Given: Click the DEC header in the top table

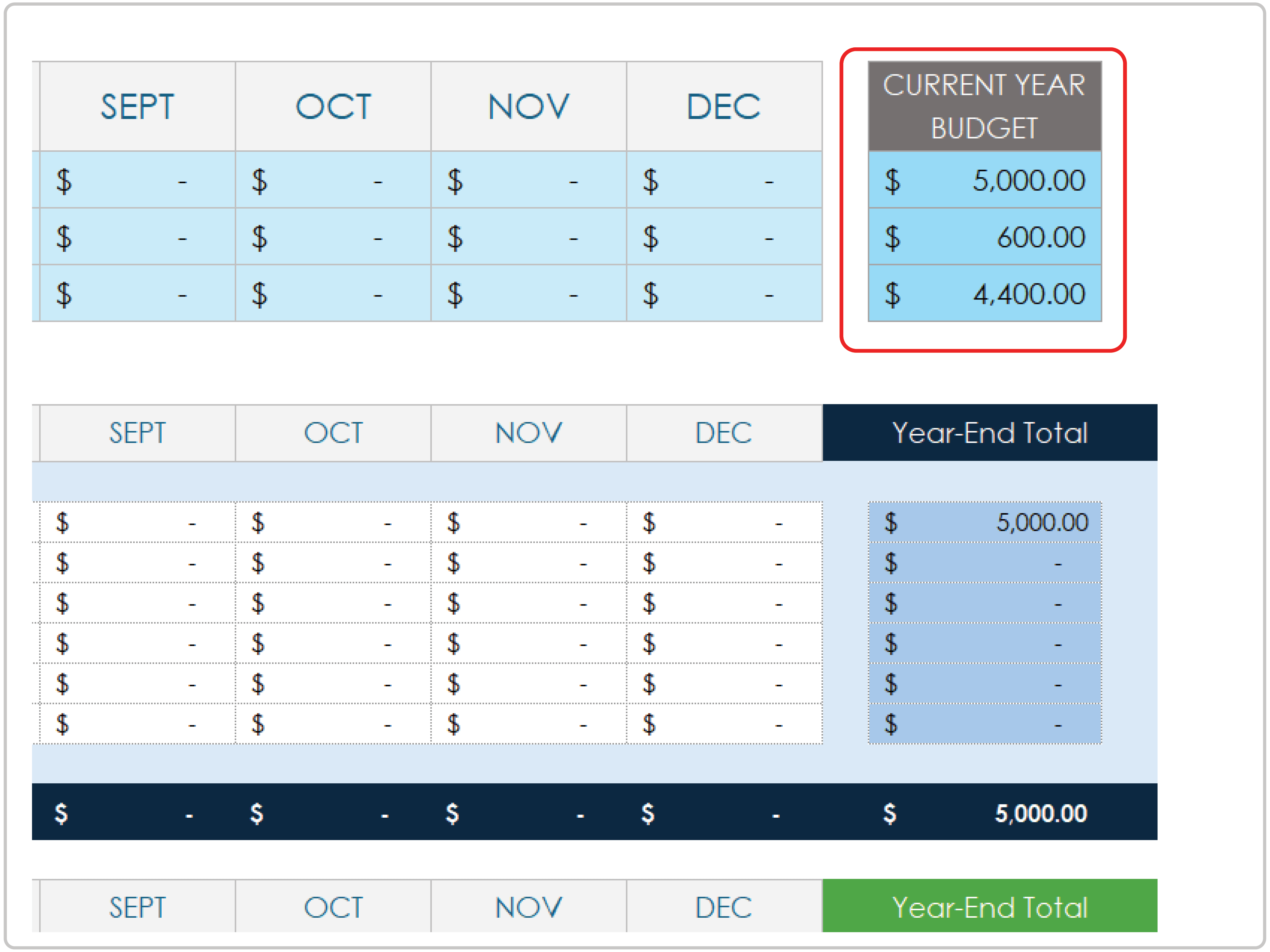Looking at the screenshot, I should click(723, 106).
